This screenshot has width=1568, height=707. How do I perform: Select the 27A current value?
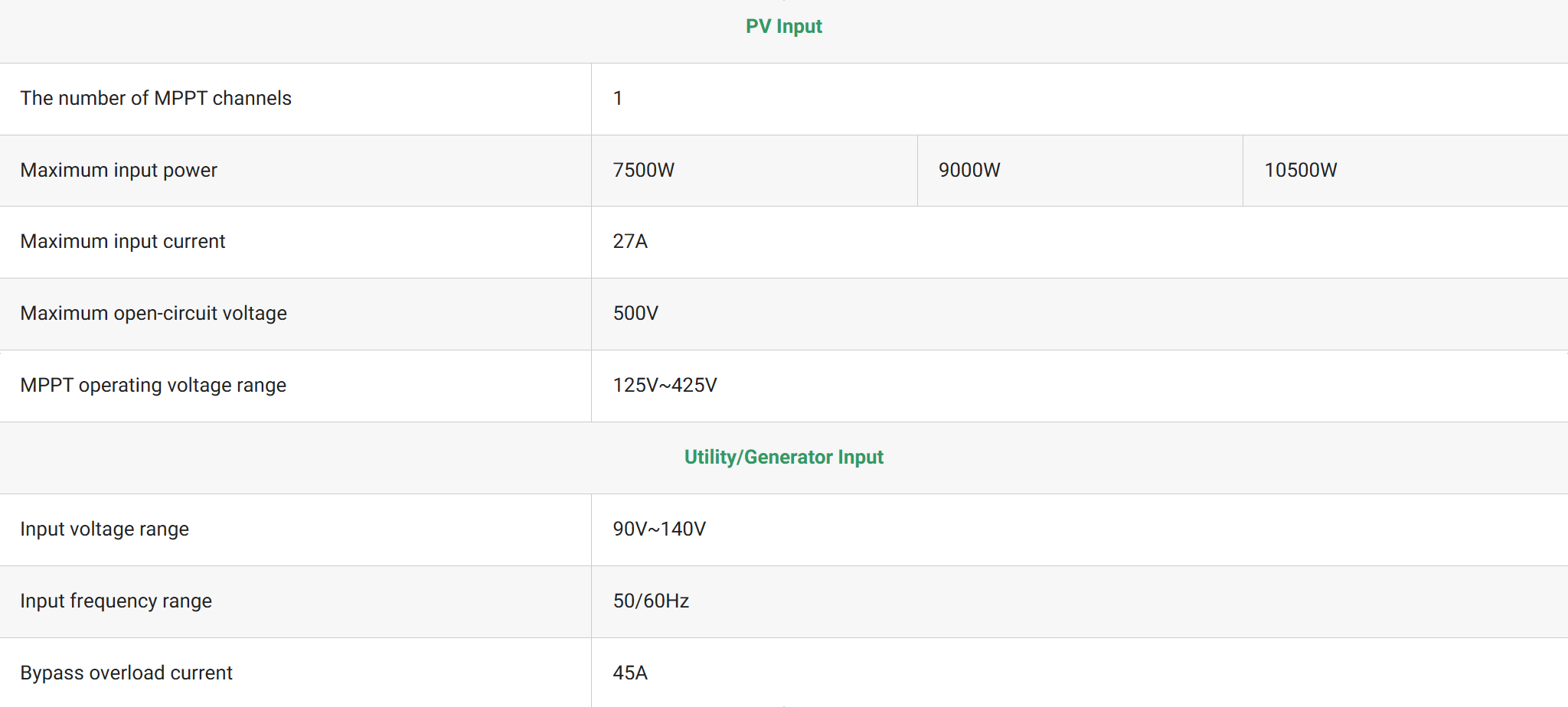click(630, 242)
